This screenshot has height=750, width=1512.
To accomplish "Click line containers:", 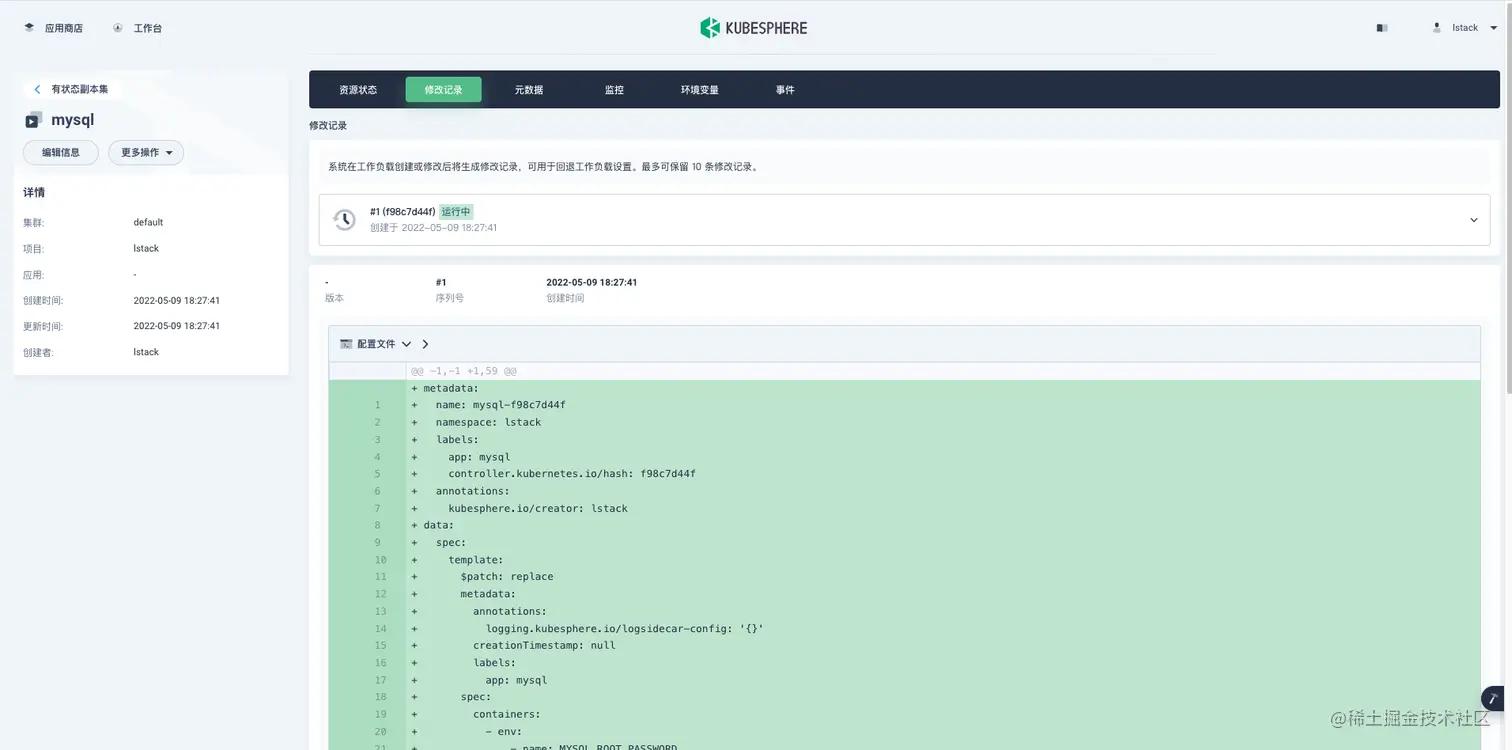I will (x=507, y=714).
